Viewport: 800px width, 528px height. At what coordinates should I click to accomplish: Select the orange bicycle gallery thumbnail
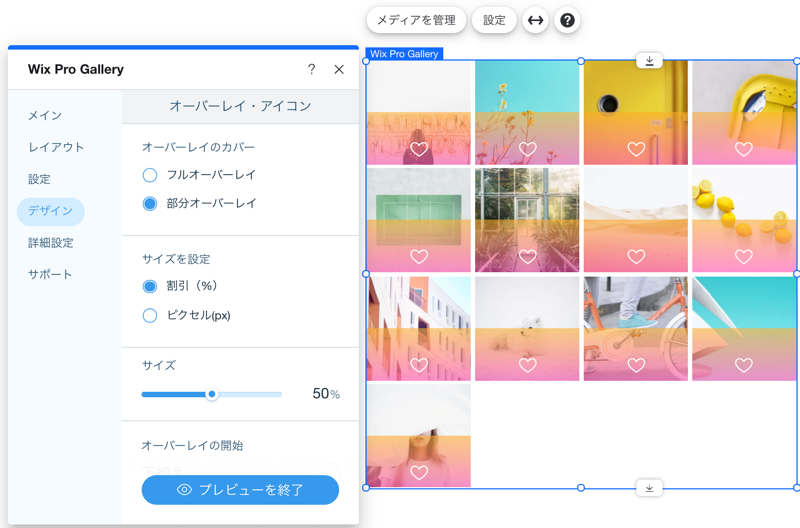coord(636,329)
